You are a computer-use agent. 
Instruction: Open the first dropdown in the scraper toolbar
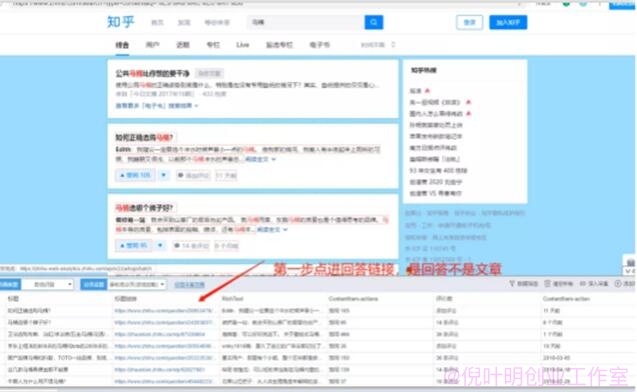pos(48,284)
